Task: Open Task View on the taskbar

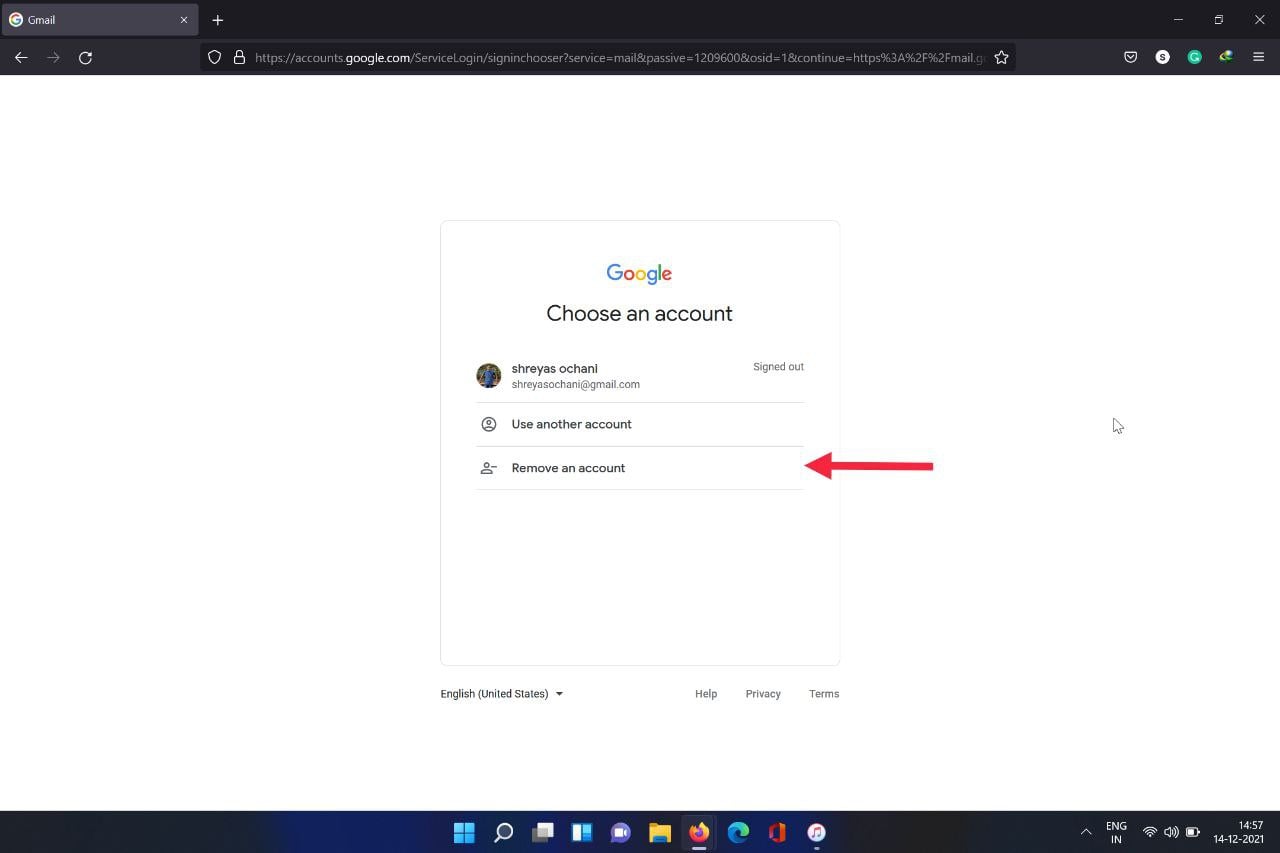Action: tap(543, 832)
